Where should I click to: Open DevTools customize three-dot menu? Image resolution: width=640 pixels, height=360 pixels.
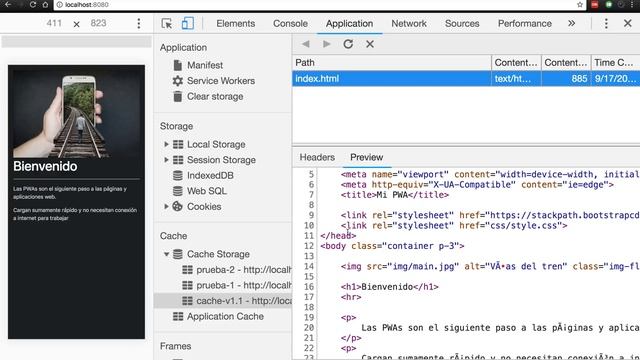coord(606,24)
